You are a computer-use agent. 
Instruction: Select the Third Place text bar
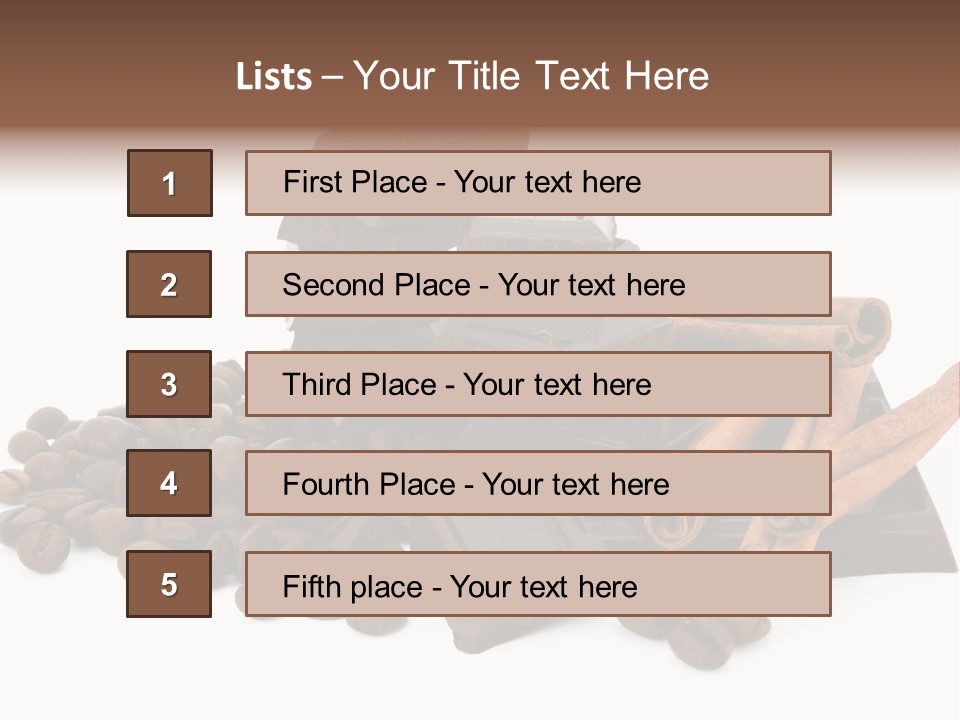538,384
